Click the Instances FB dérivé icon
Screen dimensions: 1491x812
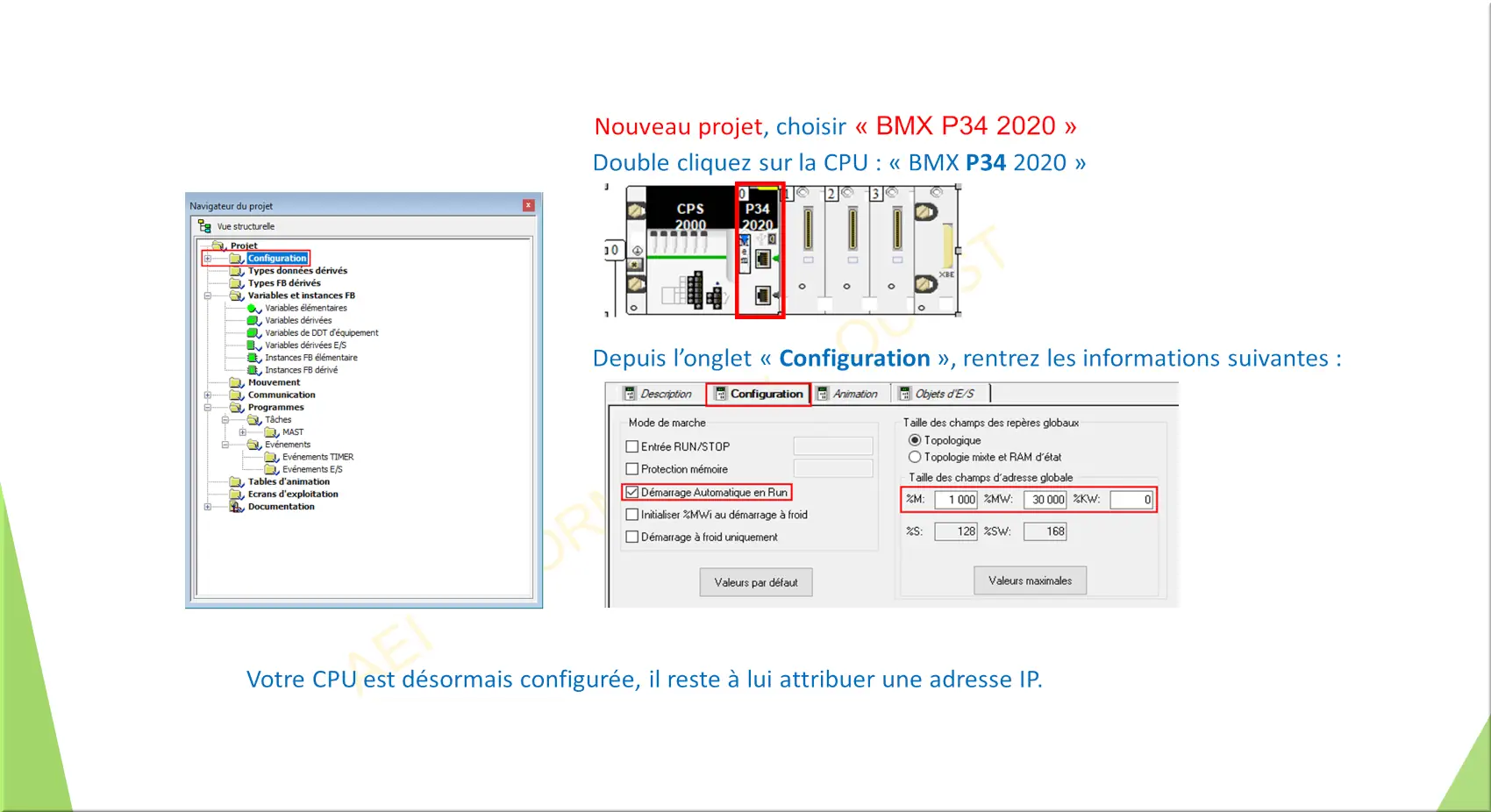(x=253, y=370)
